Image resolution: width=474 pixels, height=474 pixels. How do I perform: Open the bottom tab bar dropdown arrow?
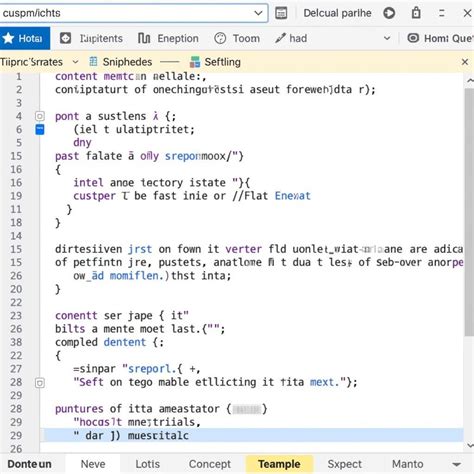click(x=456, y=464)
